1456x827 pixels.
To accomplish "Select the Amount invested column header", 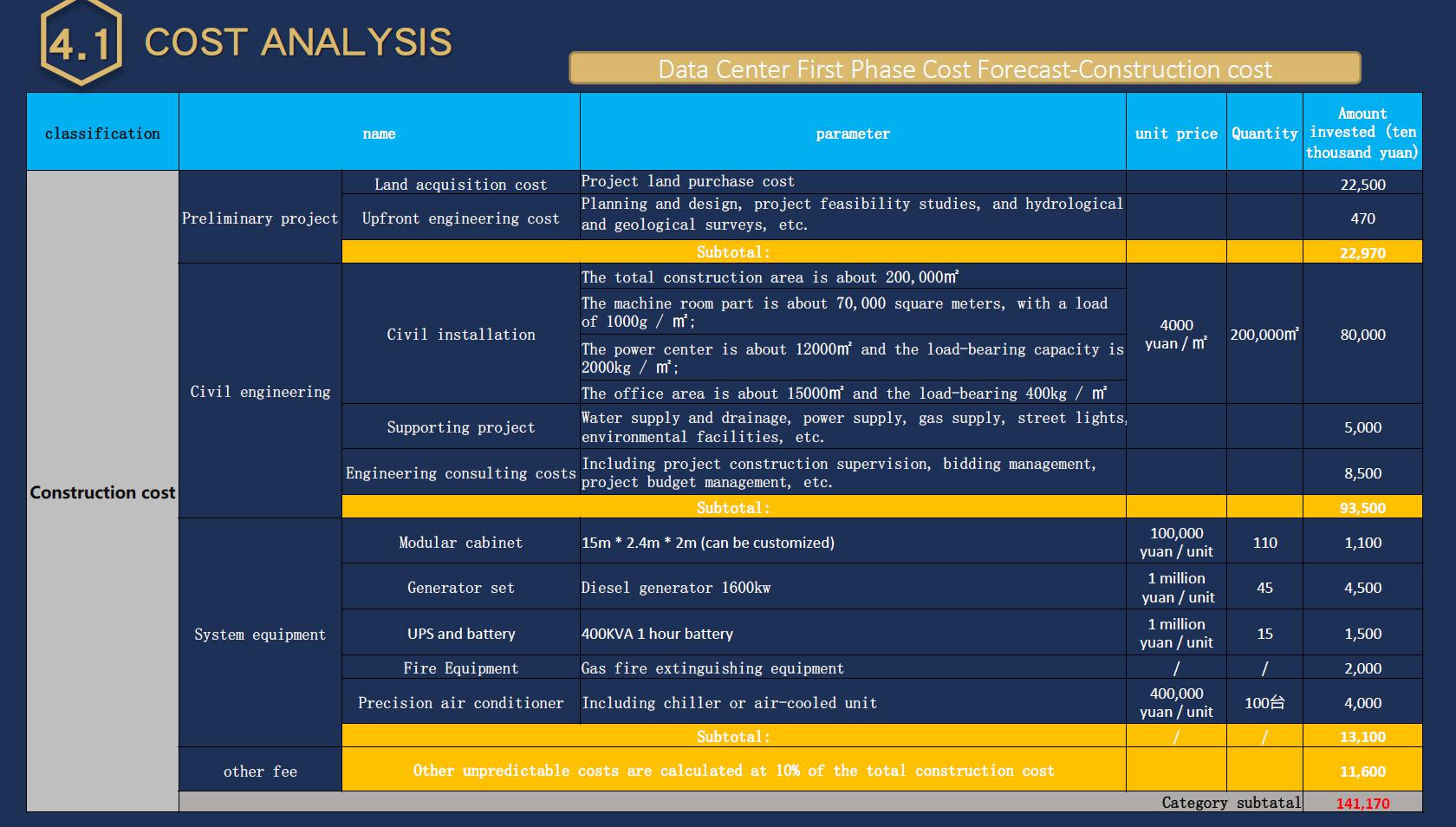I will tap(1362, 133).
